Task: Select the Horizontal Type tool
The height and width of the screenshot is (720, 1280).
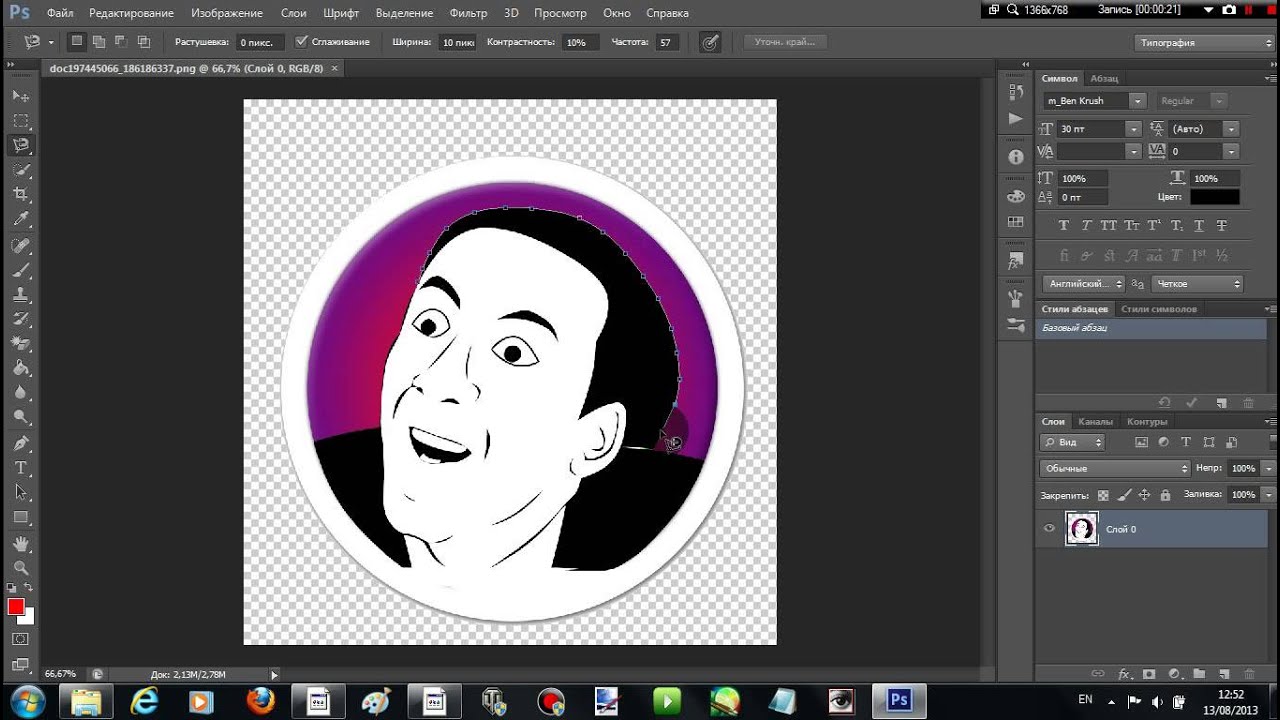Action: tap(21, 468)
